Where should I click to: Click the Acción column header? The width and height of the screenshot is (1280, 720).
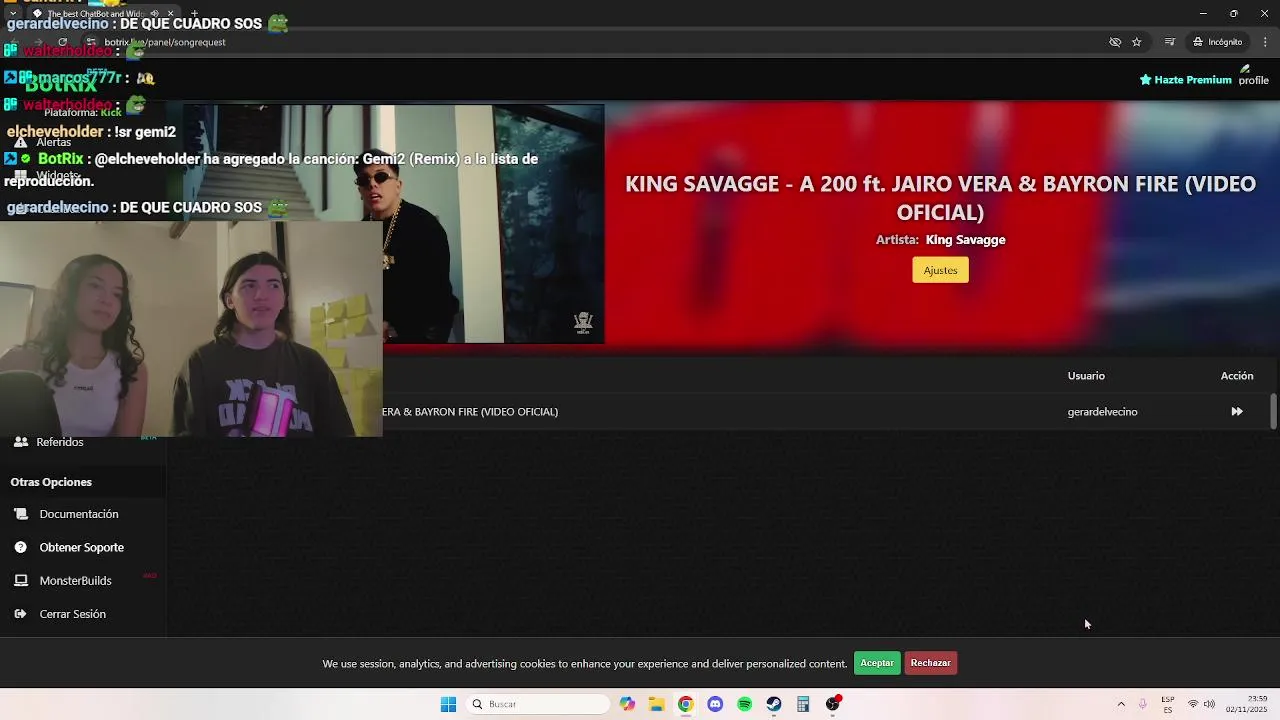(1237, 376)
